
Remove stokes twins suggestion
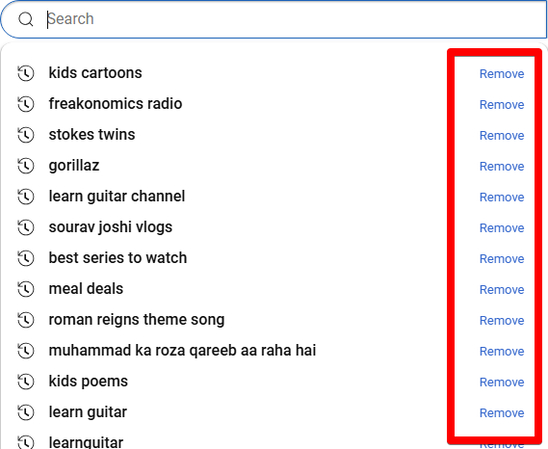click(502, 135)
